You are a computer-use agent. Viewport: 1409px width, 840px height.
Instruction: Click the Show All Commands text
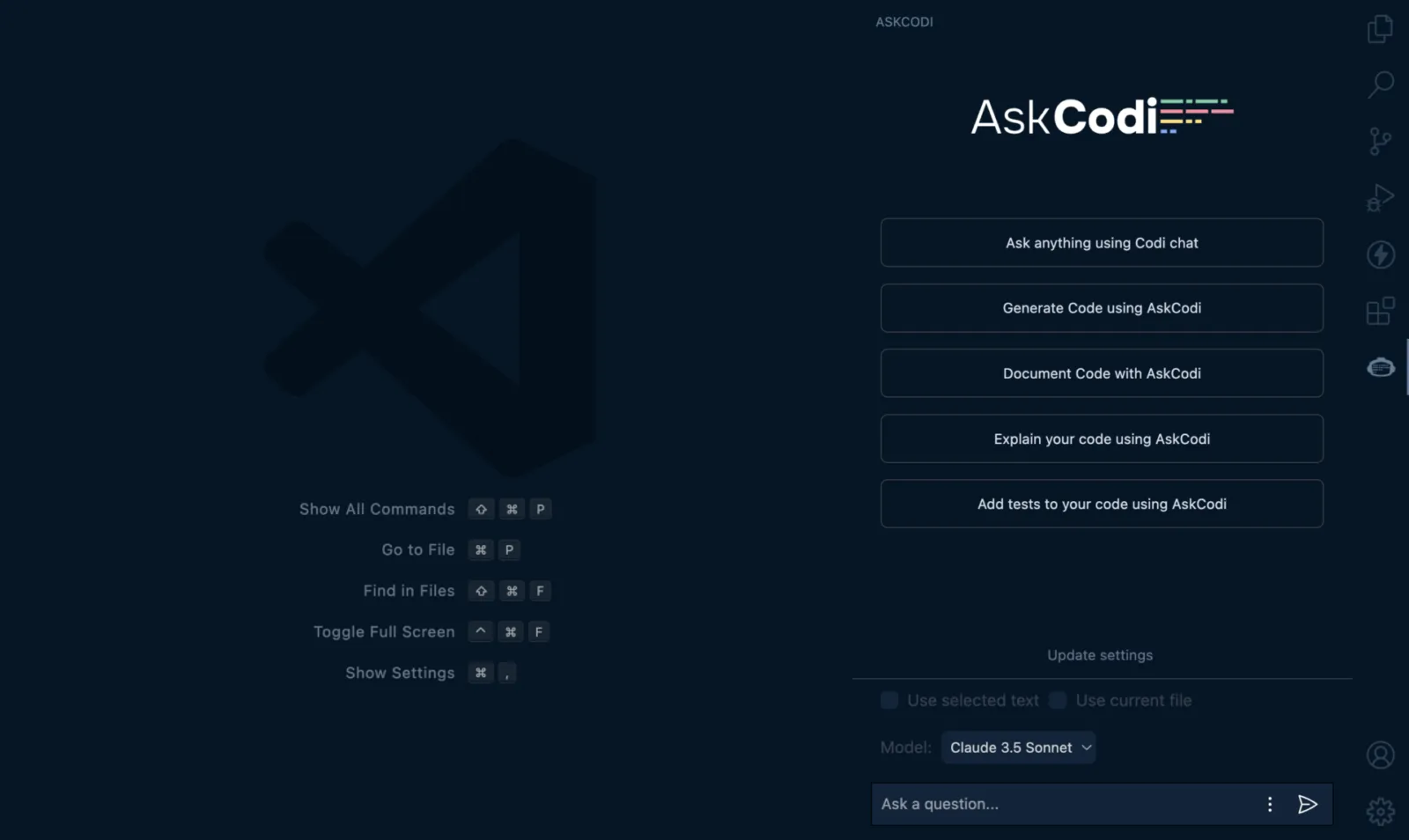pyautogui.click(x=377, y=509)
